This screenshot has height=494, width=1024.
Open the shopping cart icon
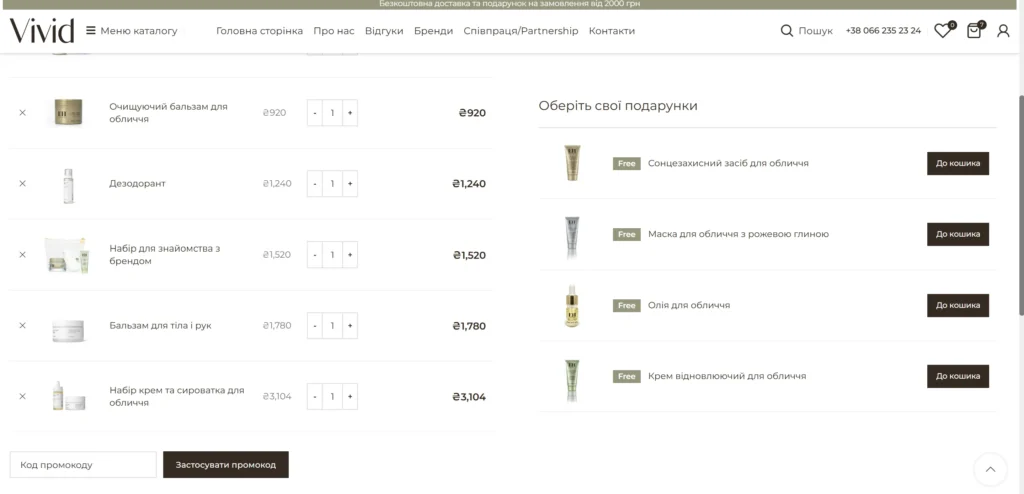coord(976,30)
